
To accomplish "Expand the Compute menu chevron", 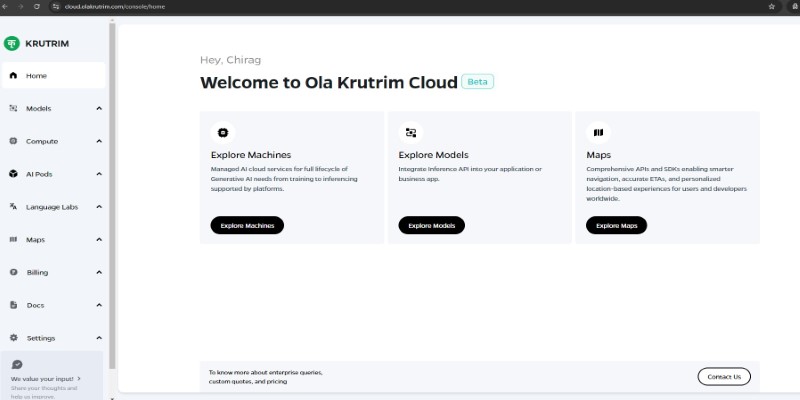I will [x=99, y=141].
